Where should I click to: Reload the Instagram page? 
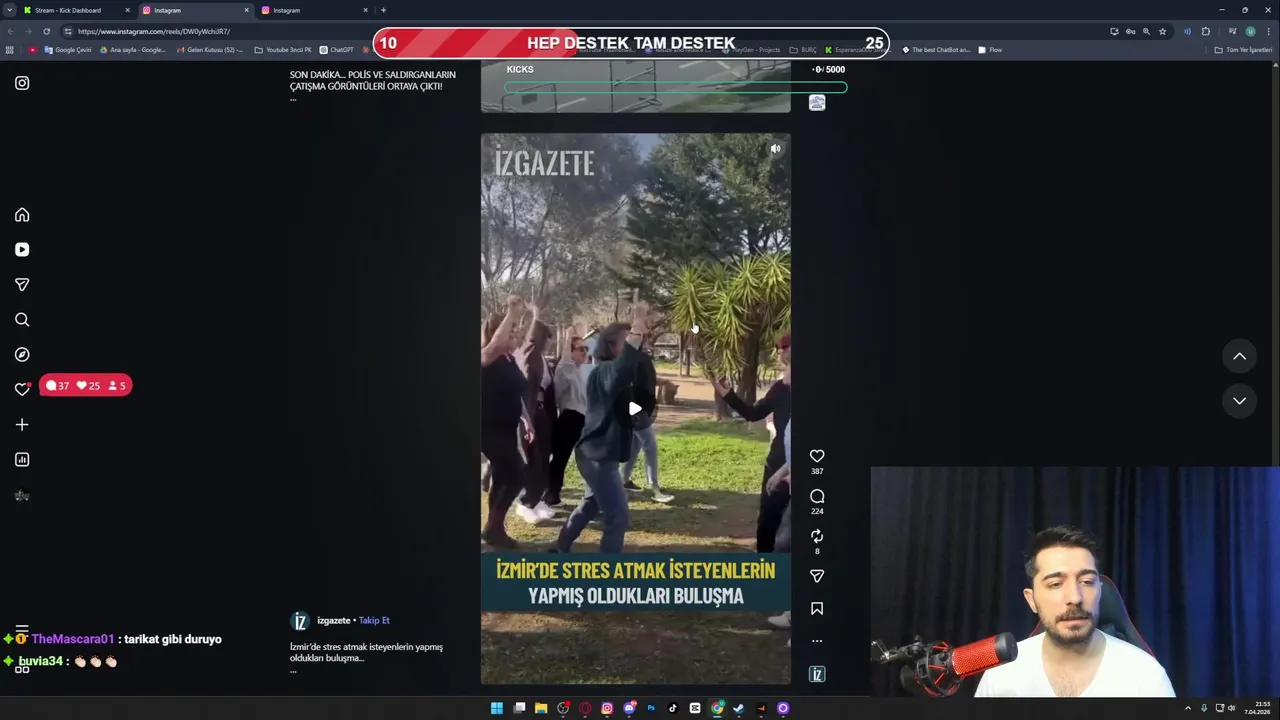click(x=46, y=31)
